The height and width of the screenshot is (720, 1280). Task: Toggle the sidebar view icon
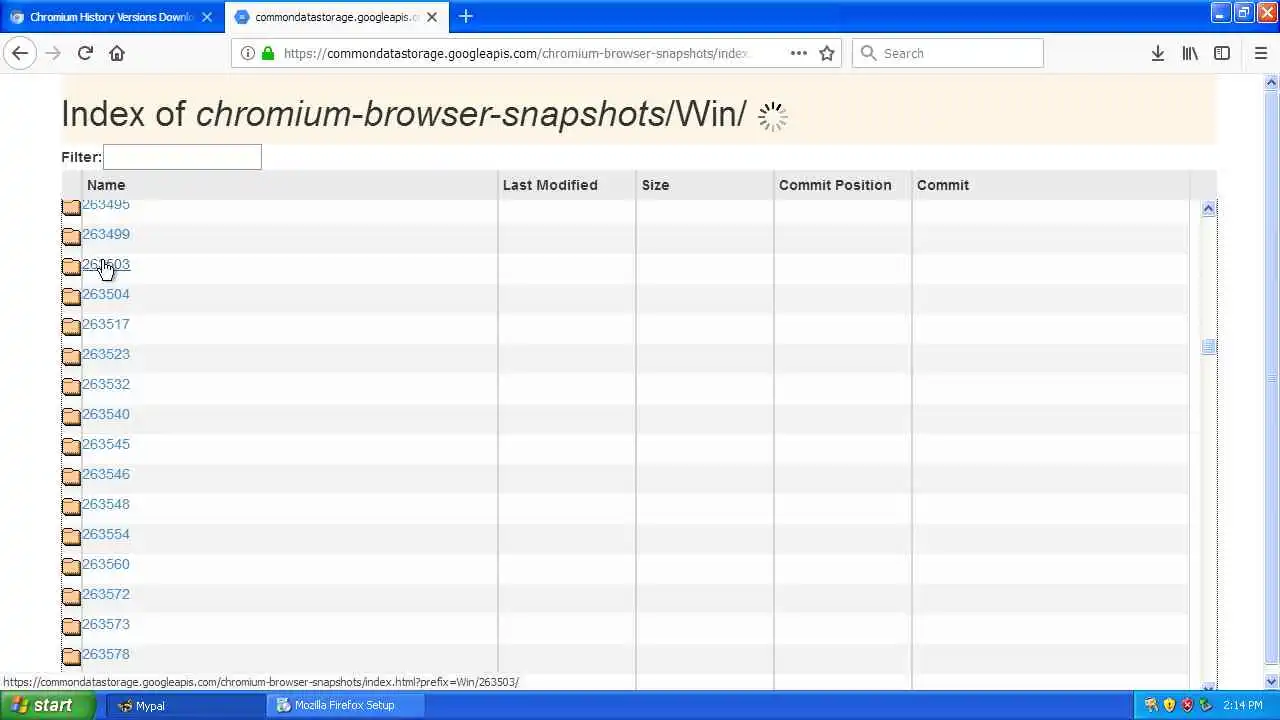[1222, 53]
